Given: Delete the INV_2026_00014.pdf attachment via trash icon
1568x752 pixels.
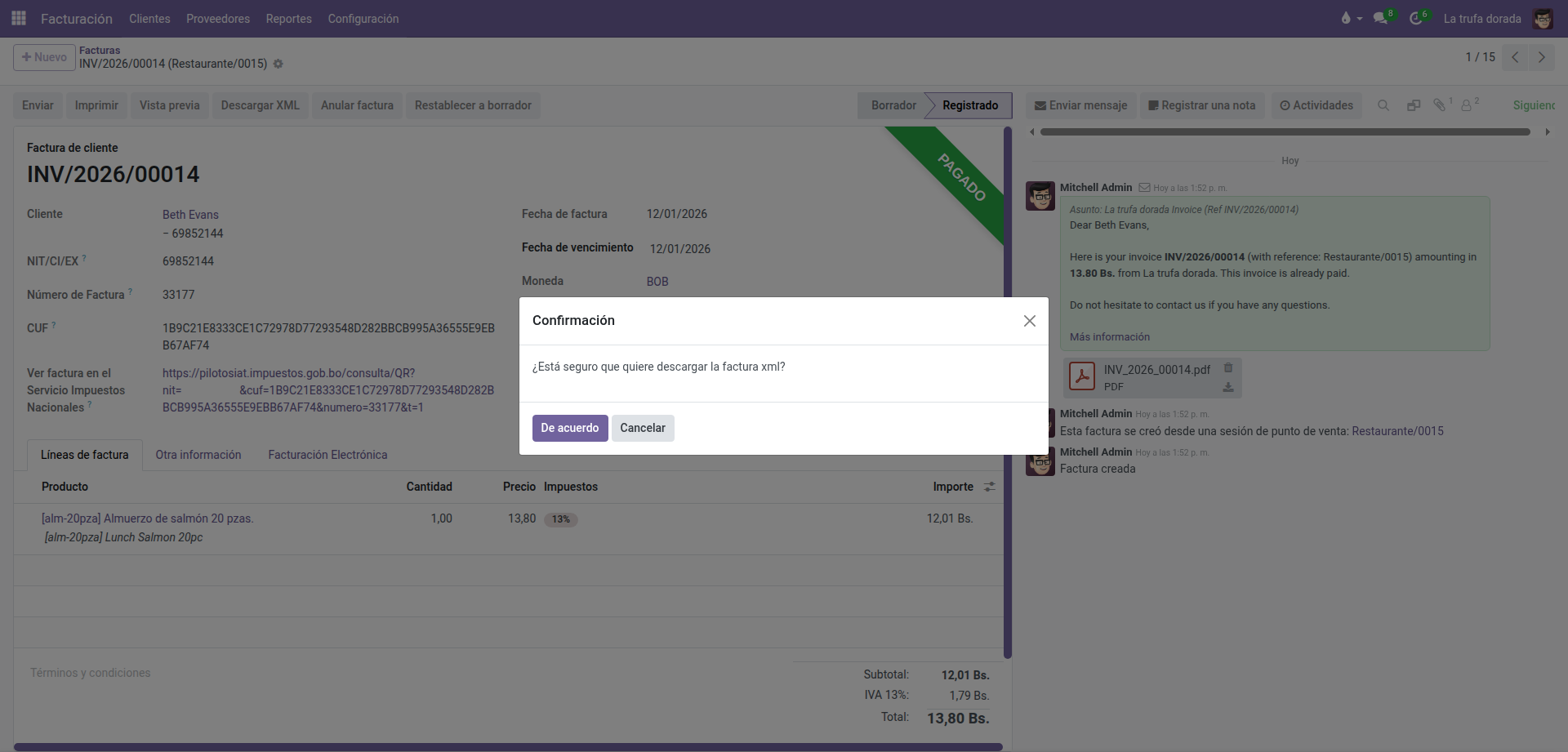Looking at the screenshot, I should 1227,368.
